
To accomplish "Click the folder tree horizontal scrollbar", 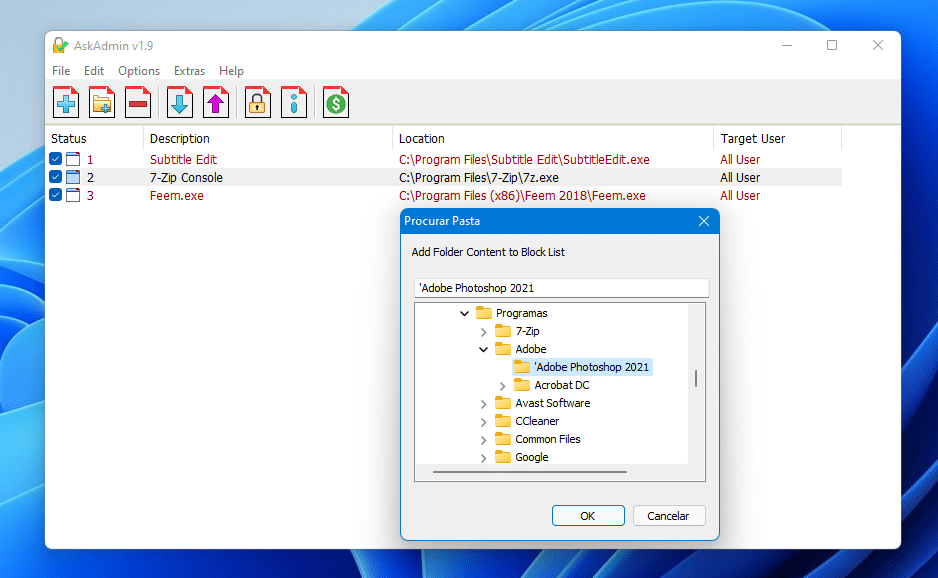I will pyautogui.click(x=529, y=471).
